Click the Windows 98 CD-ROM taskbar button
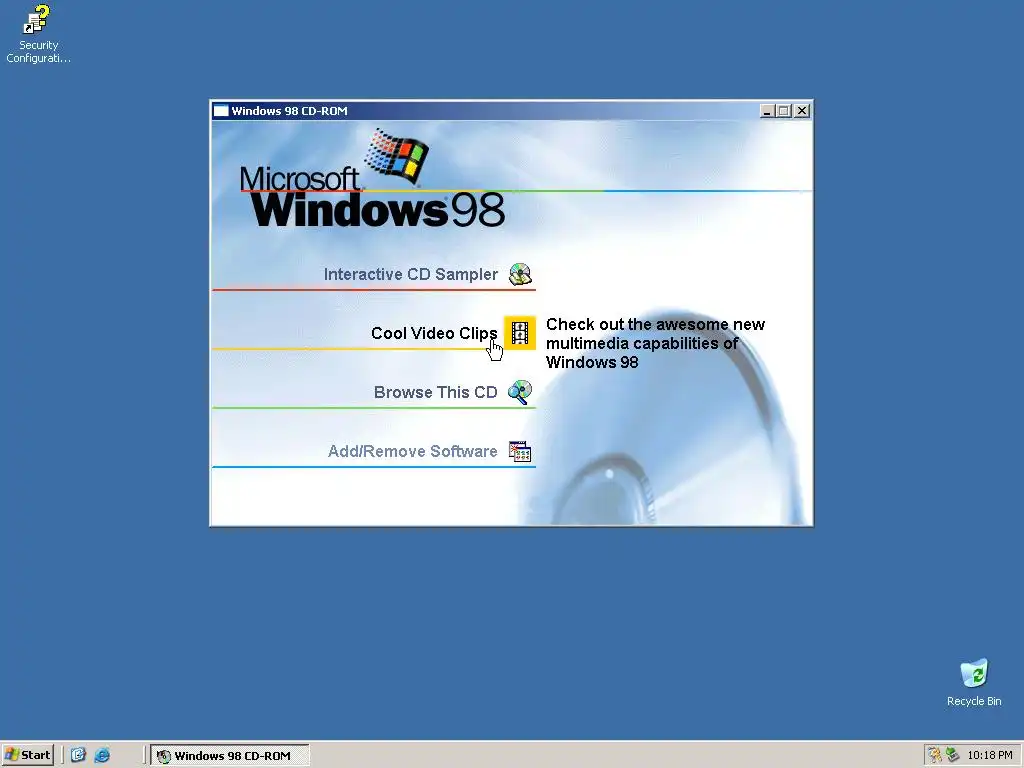The image size is (1024, 768). (x=230, y=756)
